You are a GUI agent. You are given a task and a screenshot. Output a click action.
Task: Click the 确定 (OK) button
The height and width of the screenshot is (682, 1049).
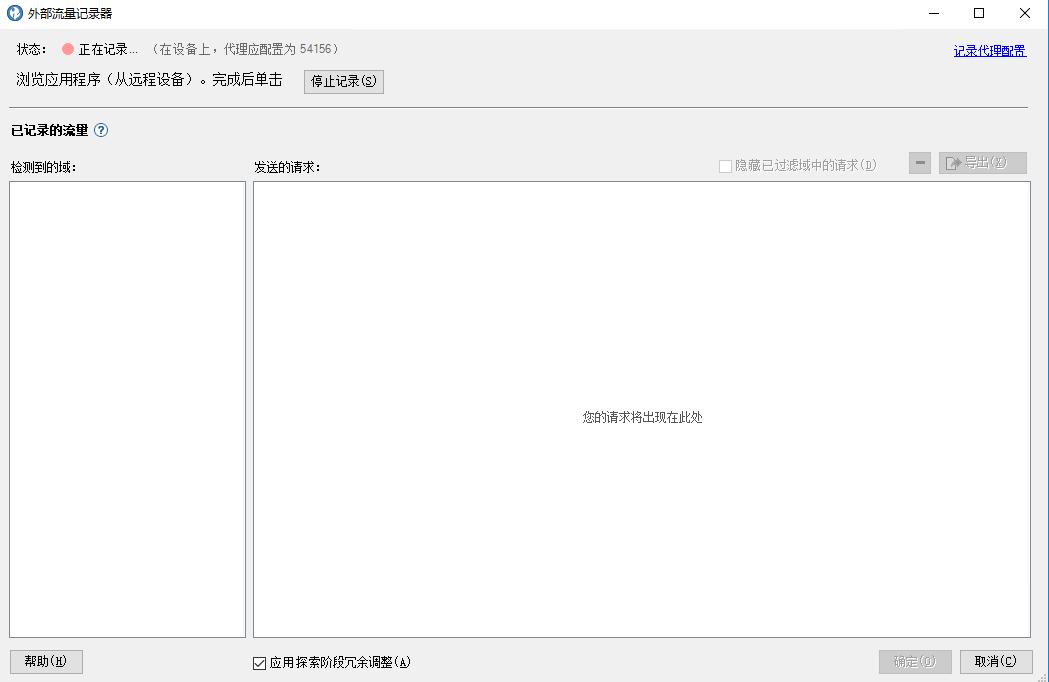(913, 661)
